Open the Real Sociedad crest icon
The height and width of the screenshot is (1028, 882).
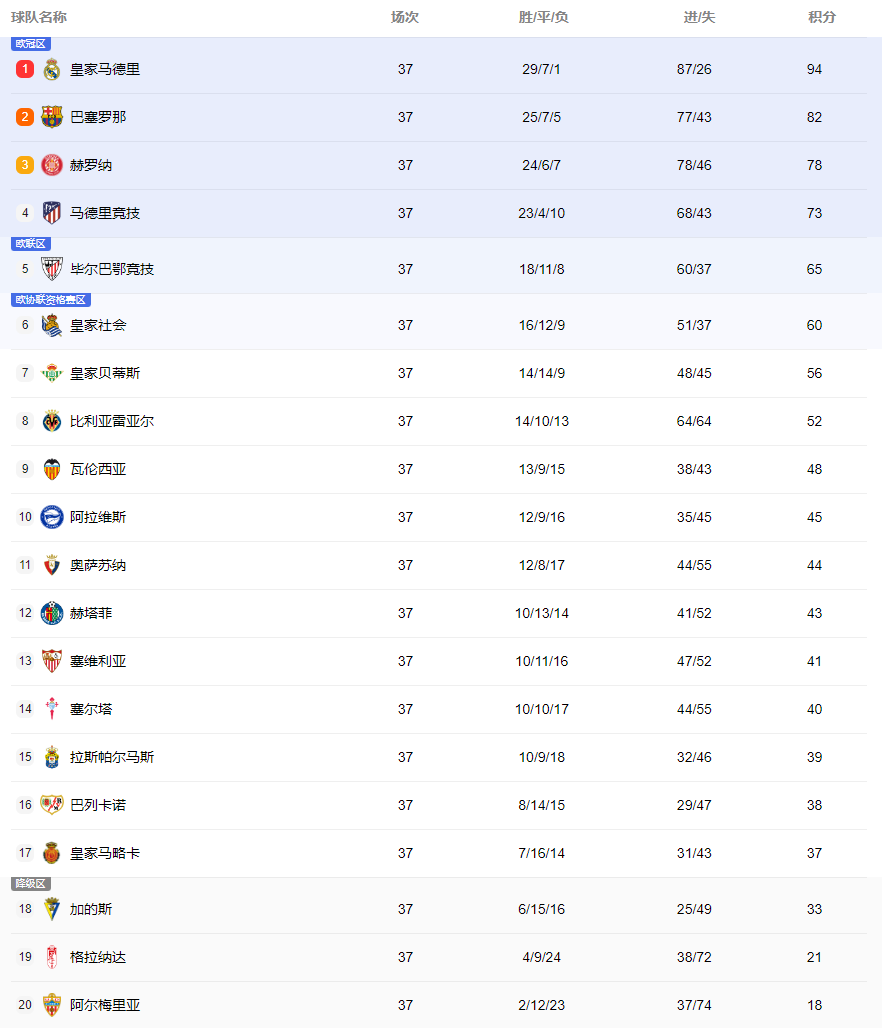tap(52, 325)
